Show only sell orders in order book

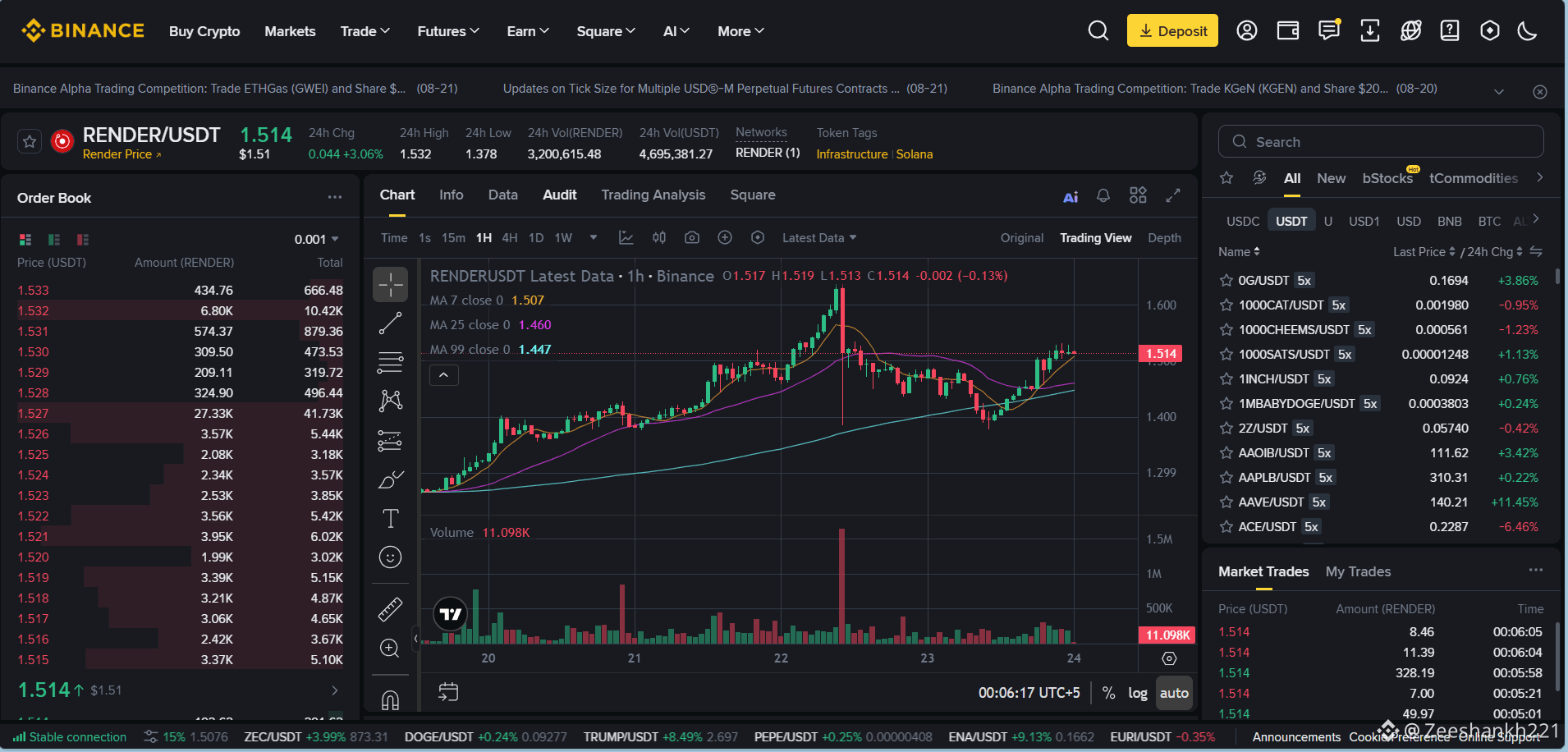[83, 240]
